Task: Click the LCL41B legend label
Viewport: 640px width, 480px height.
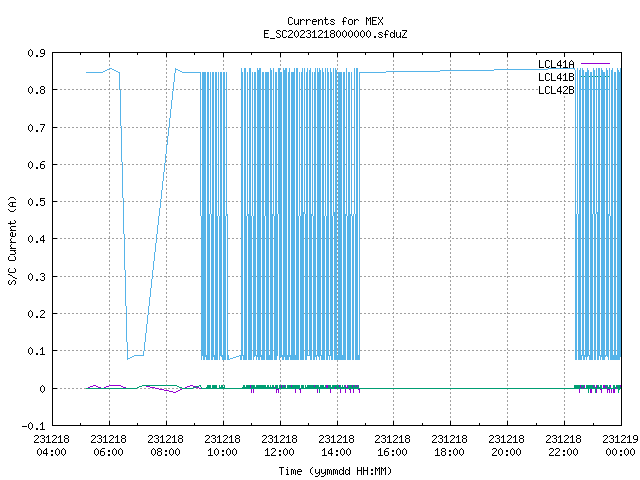Action: point(556,77)
